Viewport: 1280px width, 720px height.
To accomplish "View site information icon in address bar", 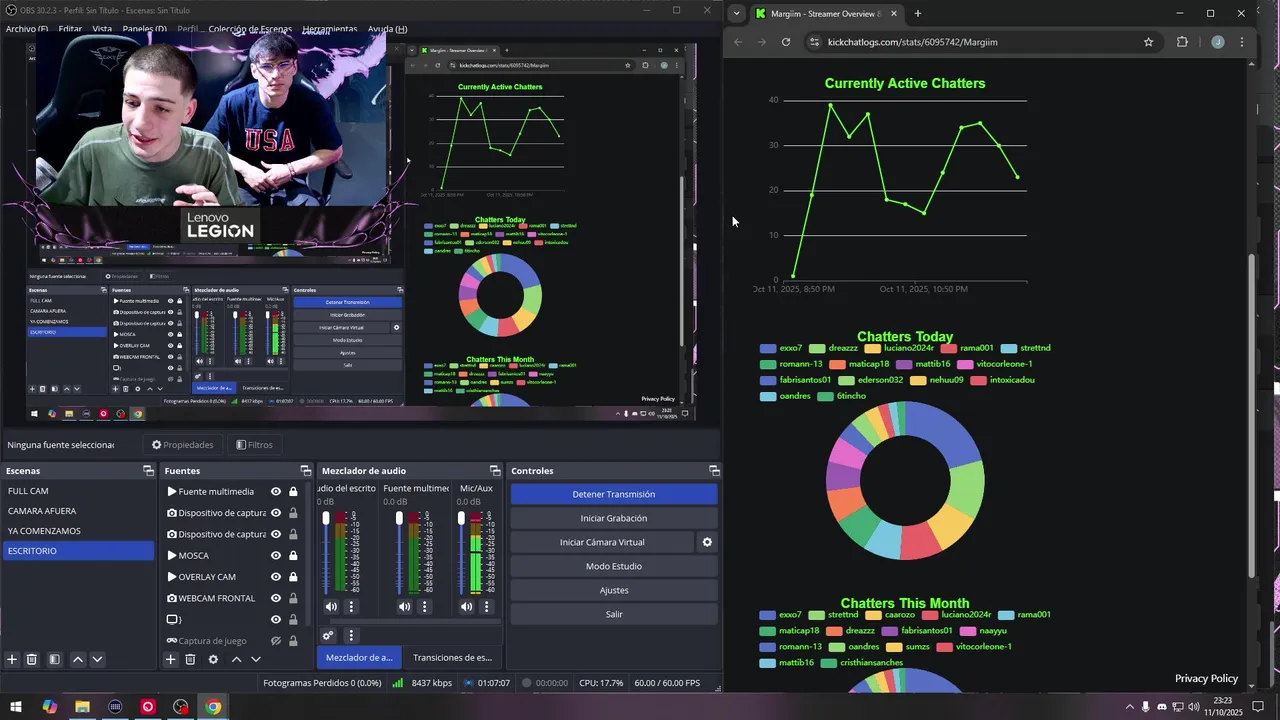I will point(815,42).
